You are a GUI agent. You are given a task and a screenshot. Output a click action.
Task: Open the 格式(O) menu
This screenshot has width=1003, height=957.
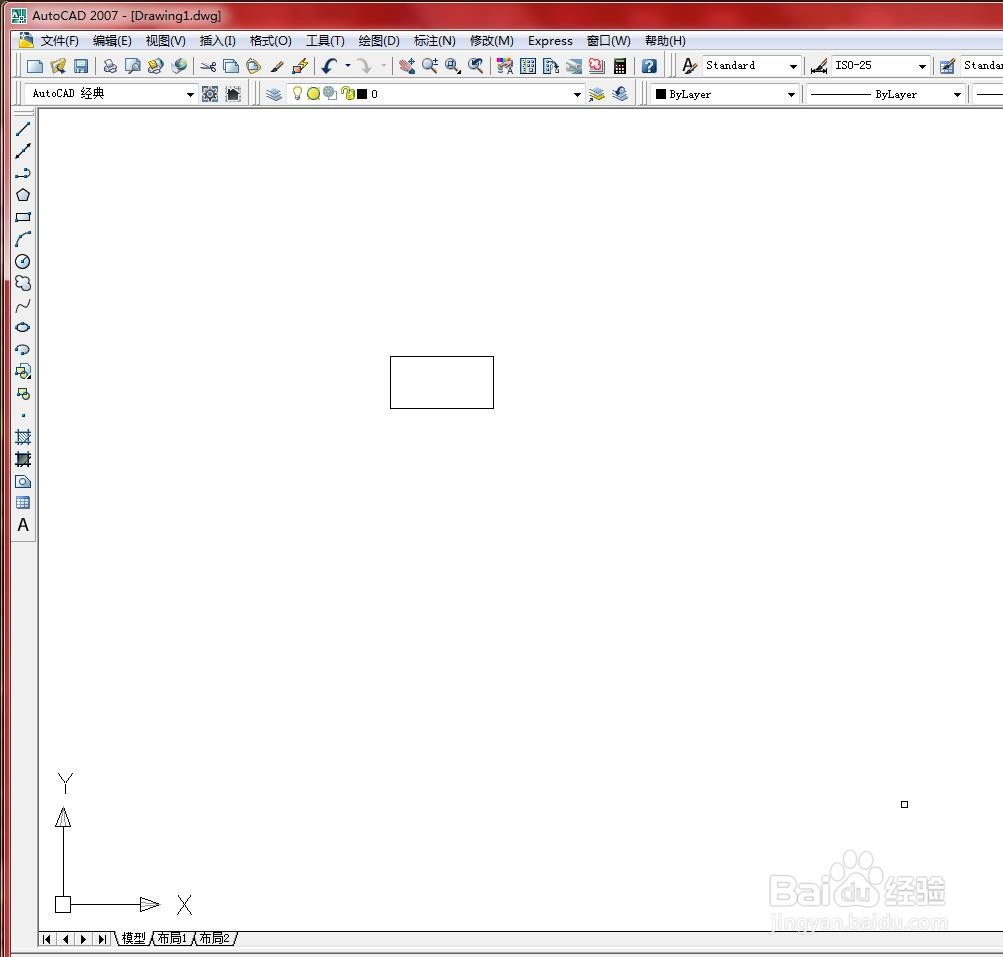(271, 41)
